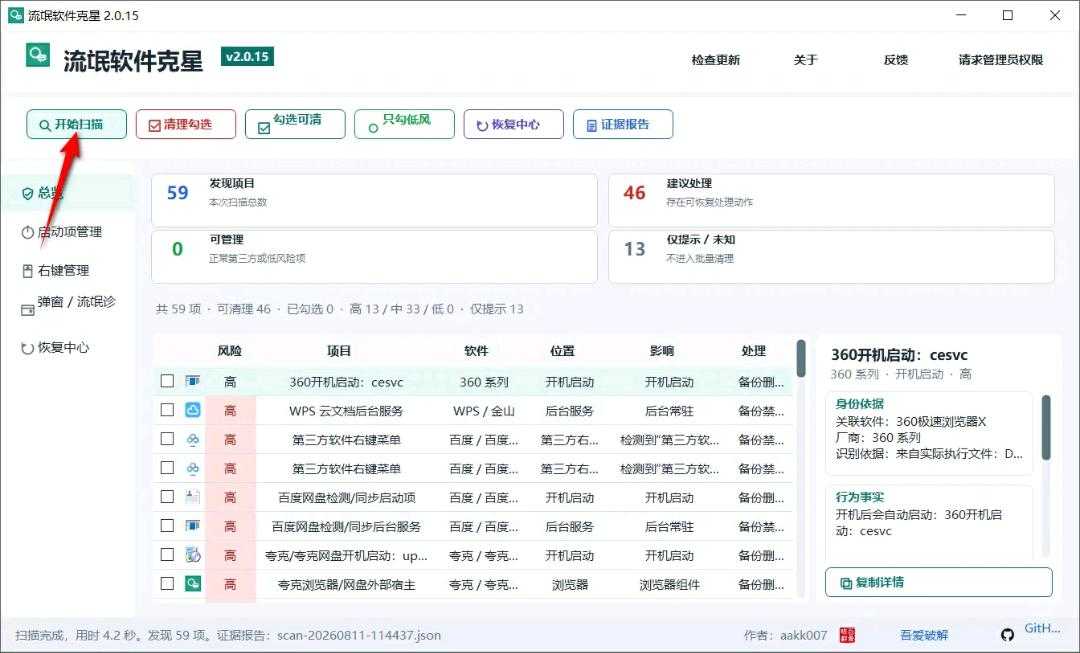The image size is (1080, 653).
Task: Sort by the 处理 column header
Action: coord(754,351)
